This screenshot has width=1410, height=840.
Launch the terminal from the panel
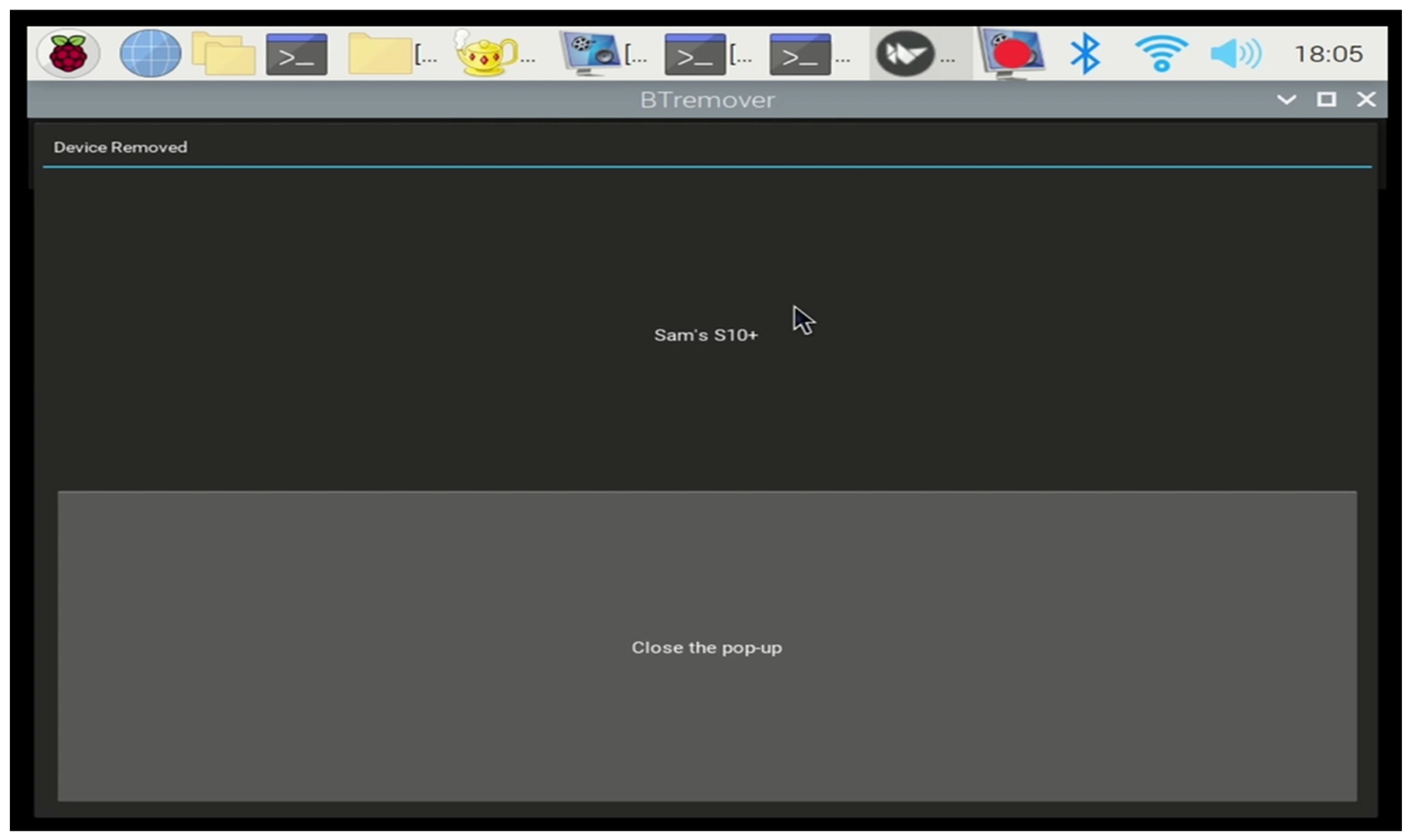[x=297, y=55]
